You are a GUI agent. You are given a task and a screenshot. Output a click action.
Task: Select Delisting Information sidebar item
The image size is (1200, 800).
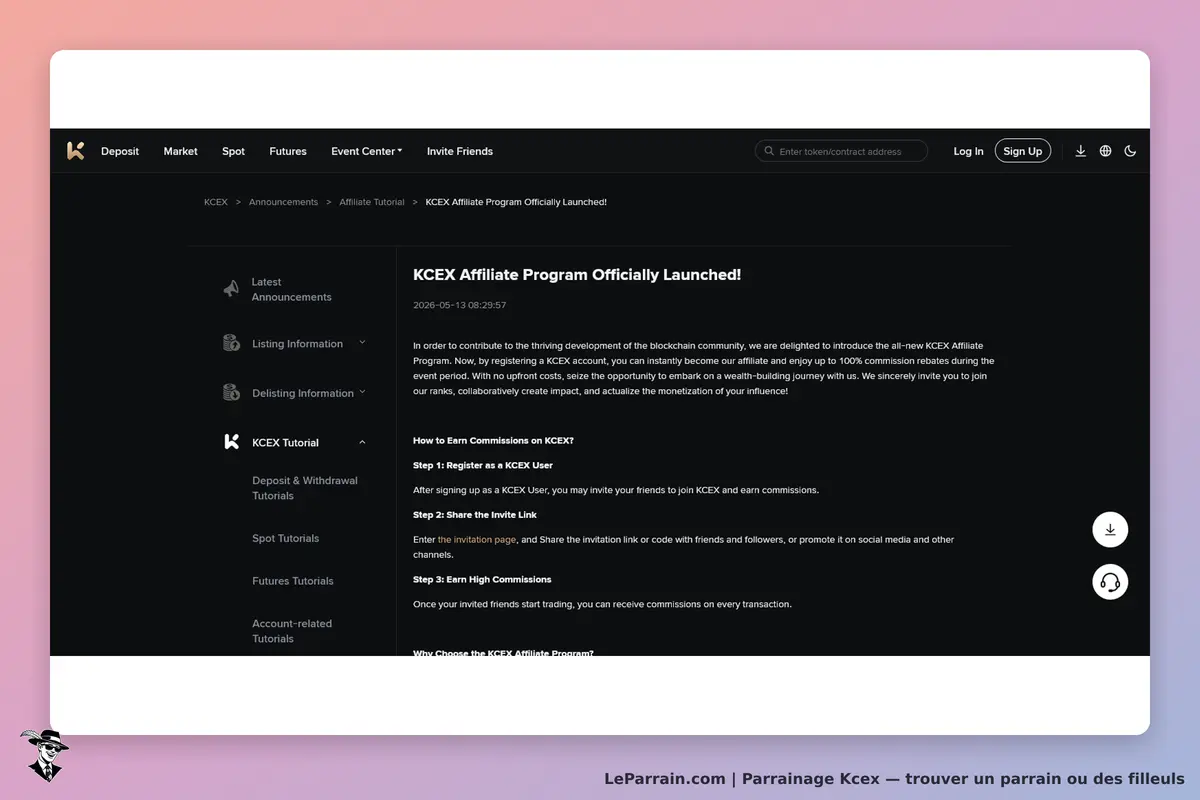coord(303,393)
